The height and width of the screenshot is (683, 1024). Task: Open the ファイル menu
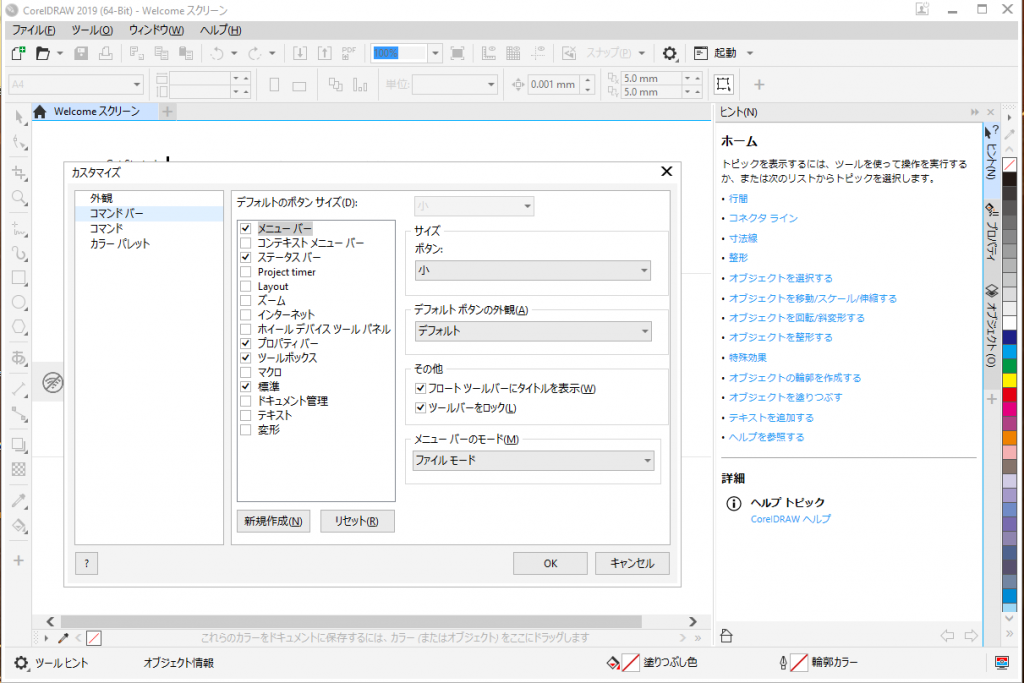[34, 30]
